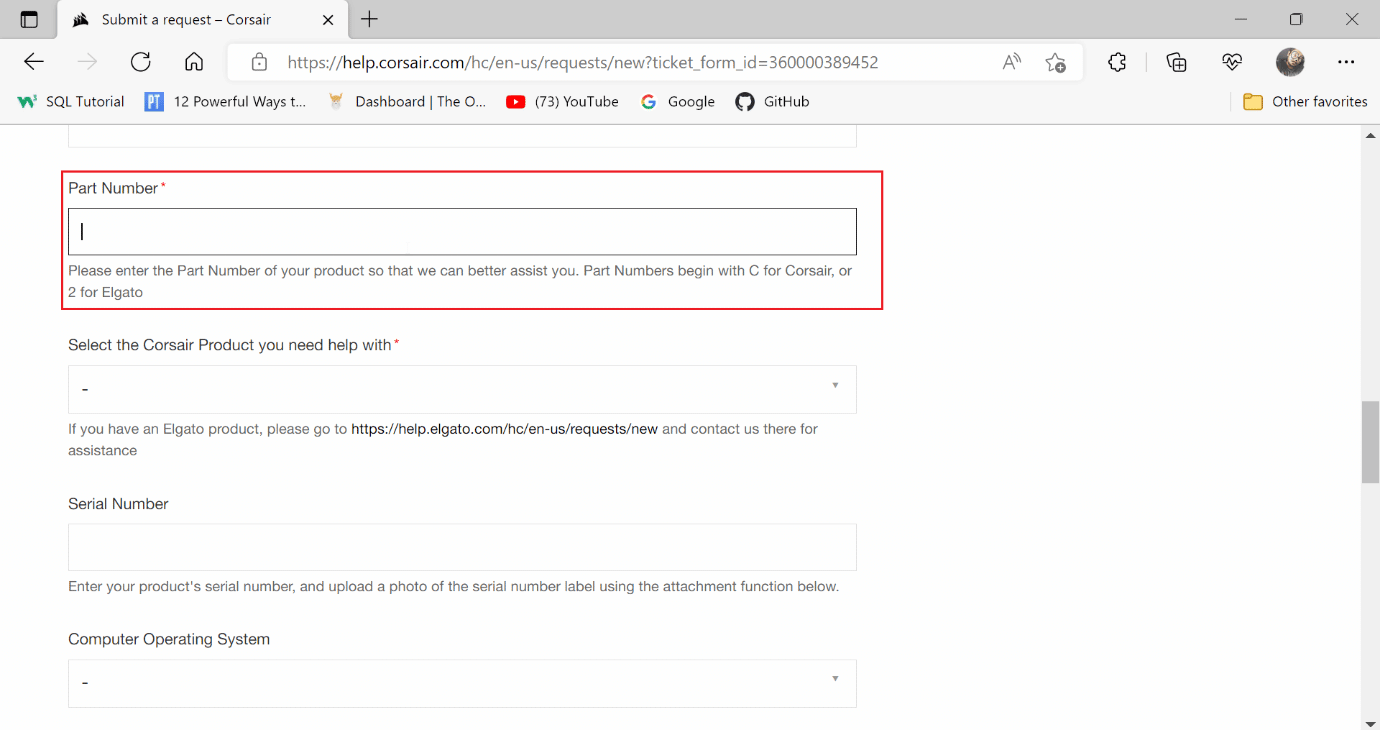Open the SQL Tutorial bookmark

point(71,101)
